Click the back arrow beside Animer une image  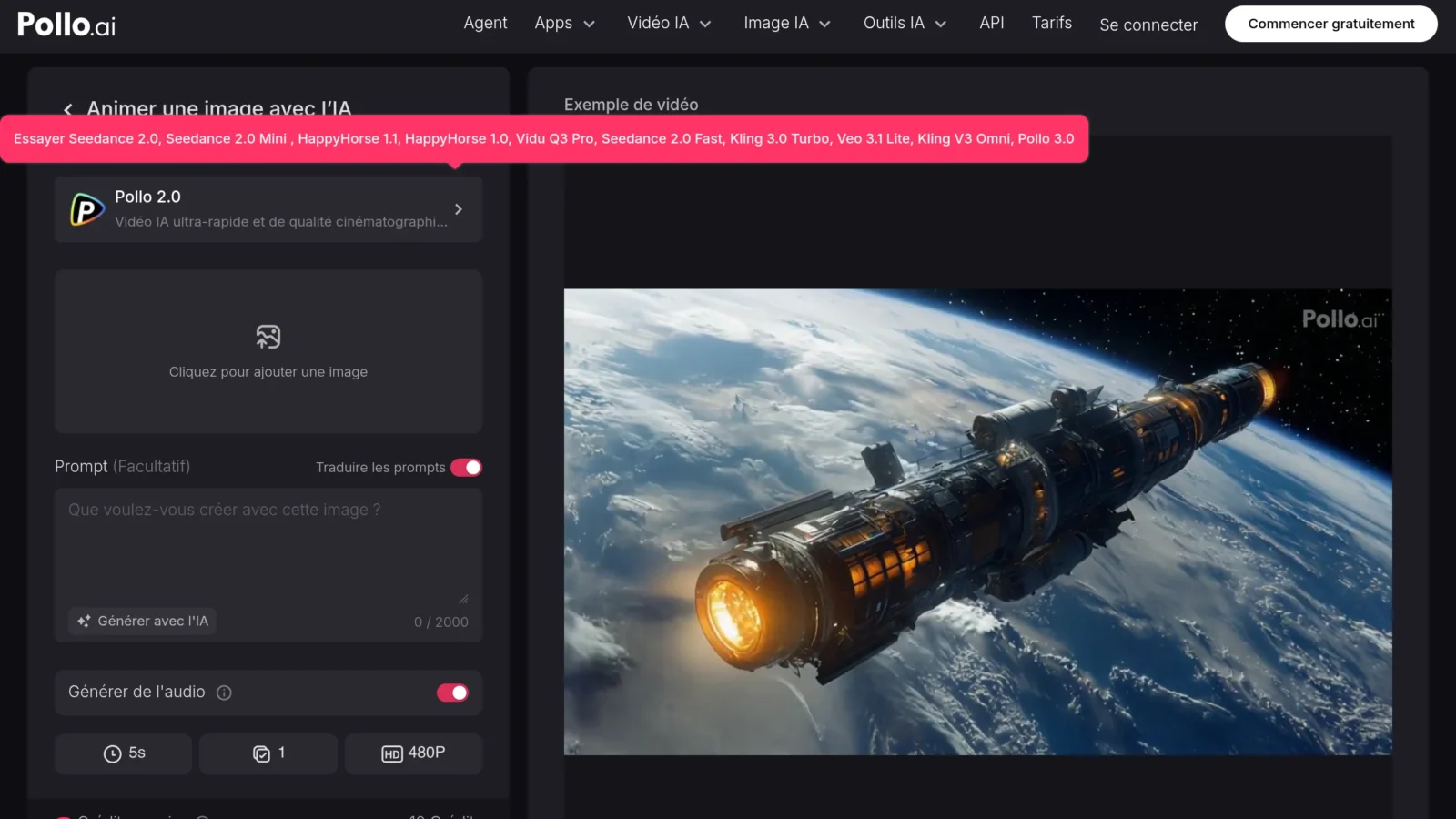(x=67, y=109)
